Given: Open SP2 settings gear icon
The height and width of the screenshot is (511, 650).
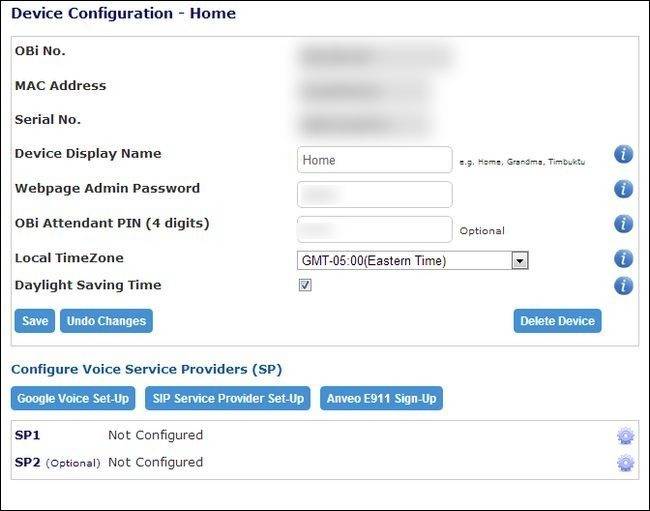Looking at the screenshot, I should pos(625,463).
